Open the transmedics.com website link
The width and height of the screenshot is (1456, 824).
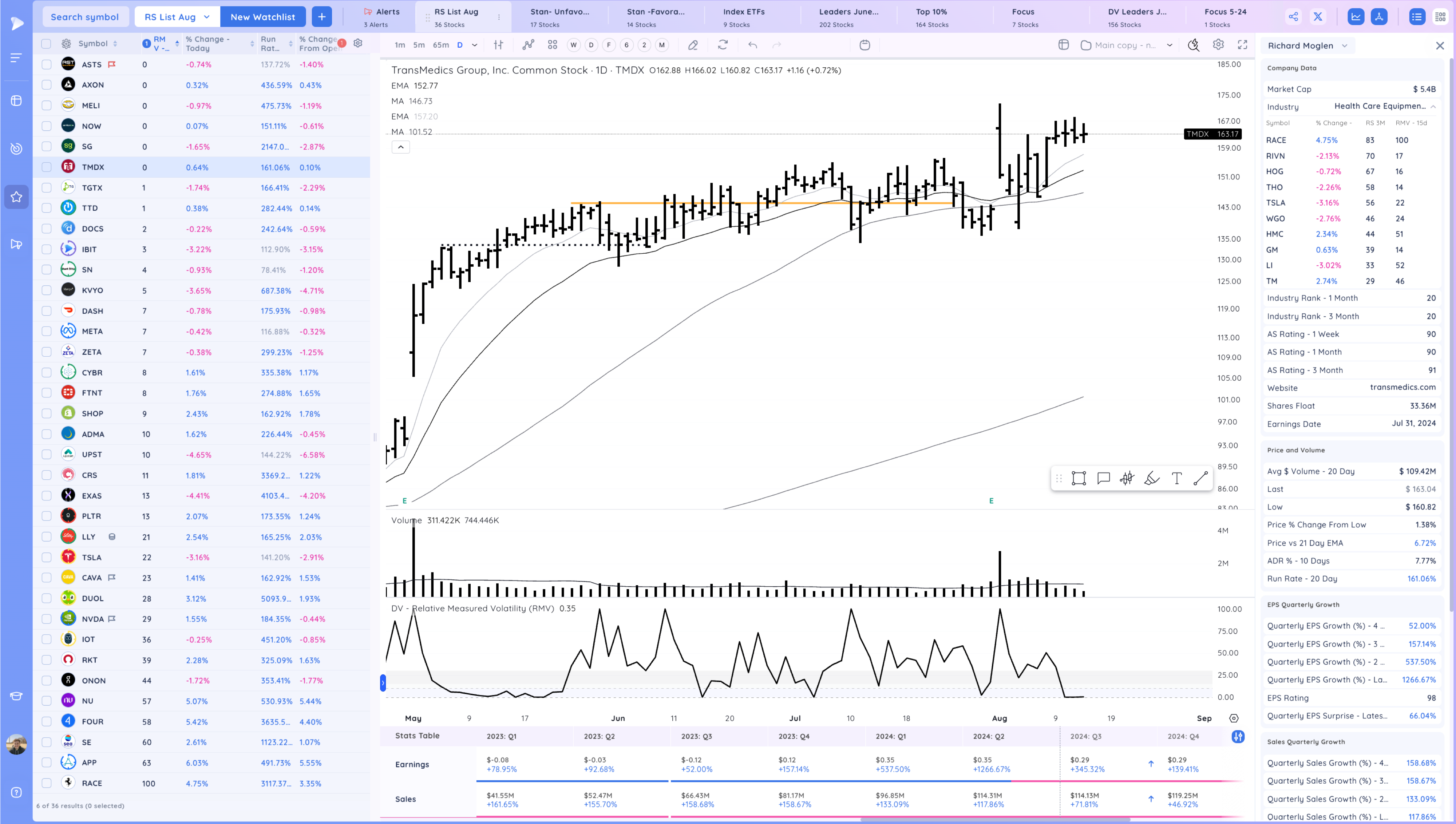point(1402,387)
